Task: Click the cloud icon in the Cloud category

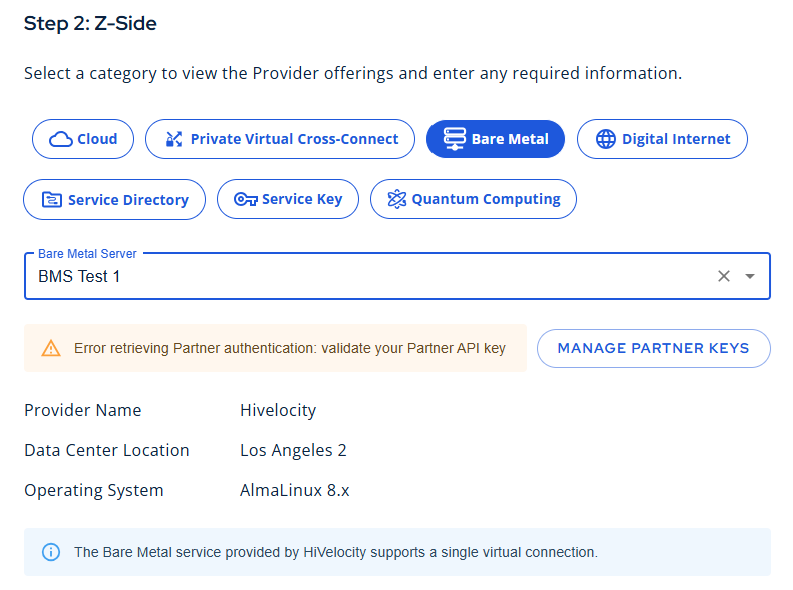Action: pos(61,139)
